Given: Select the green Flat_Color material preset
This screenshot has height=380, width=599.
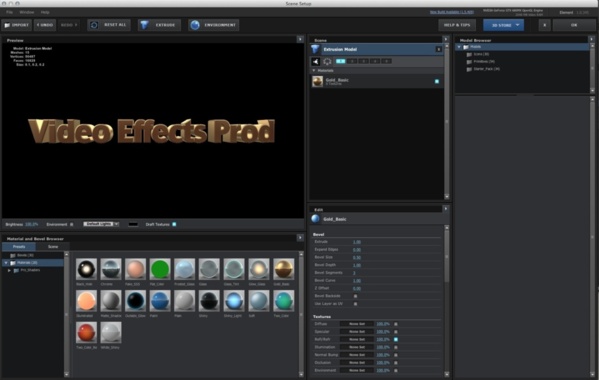Looking at the screenshot, I should click(160, 269).
